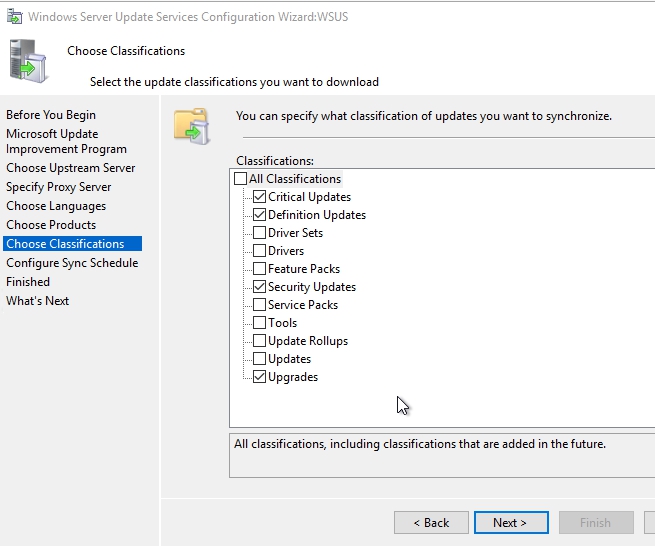
Task: Enable the Driver Sets checkbox
Action: (260, 233)
